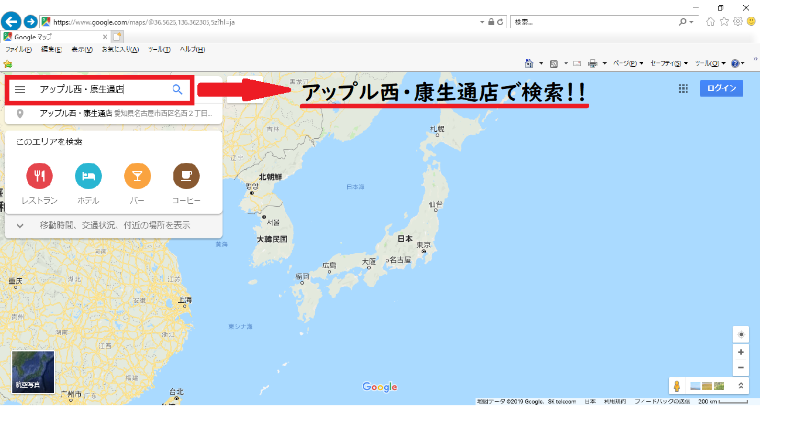Open the お気に入り(A) menu
The image size is (800, 426).
(x=114, y=49)
